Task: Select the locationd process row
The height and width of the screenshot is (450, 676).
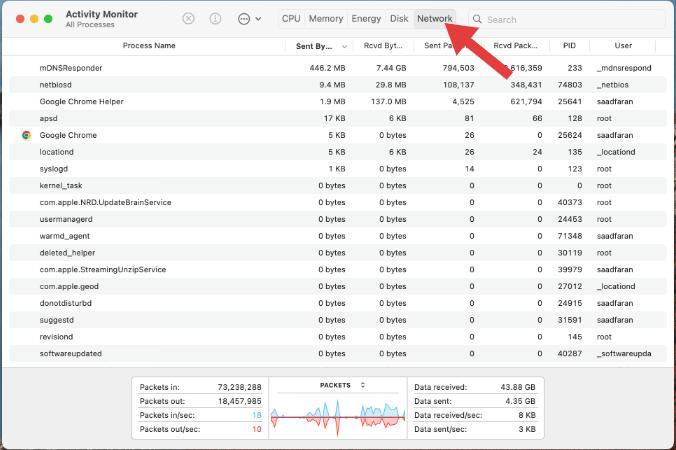Action: 338,152
